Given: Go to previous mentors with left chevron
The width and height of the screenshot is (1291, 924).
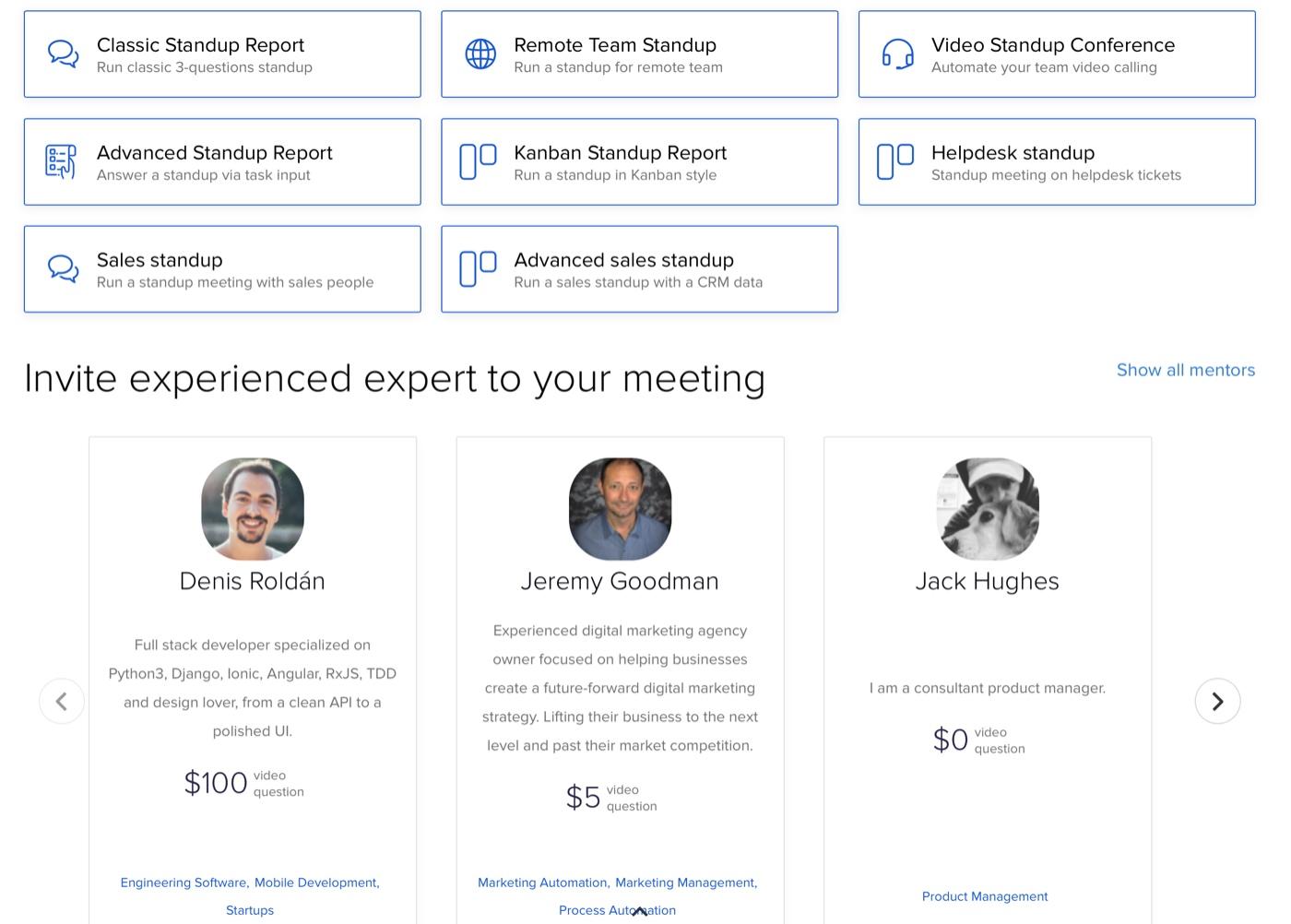Looking at the screenshot, I should [62, 702].
